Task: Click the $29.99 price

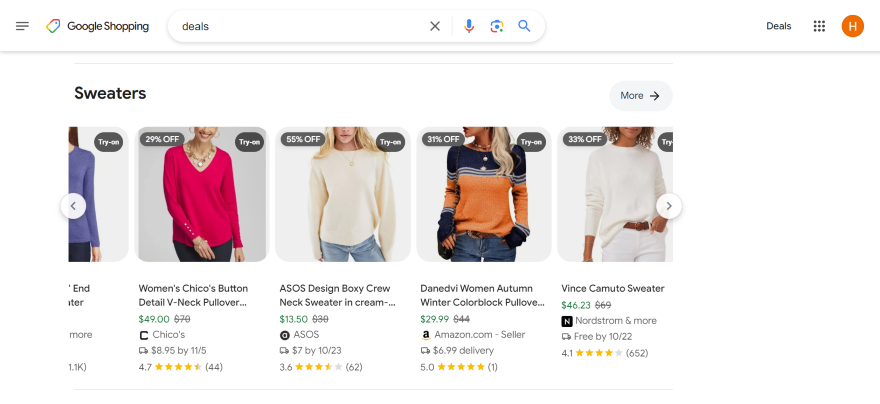Action: pyautogui.click(x=434, y=319)
